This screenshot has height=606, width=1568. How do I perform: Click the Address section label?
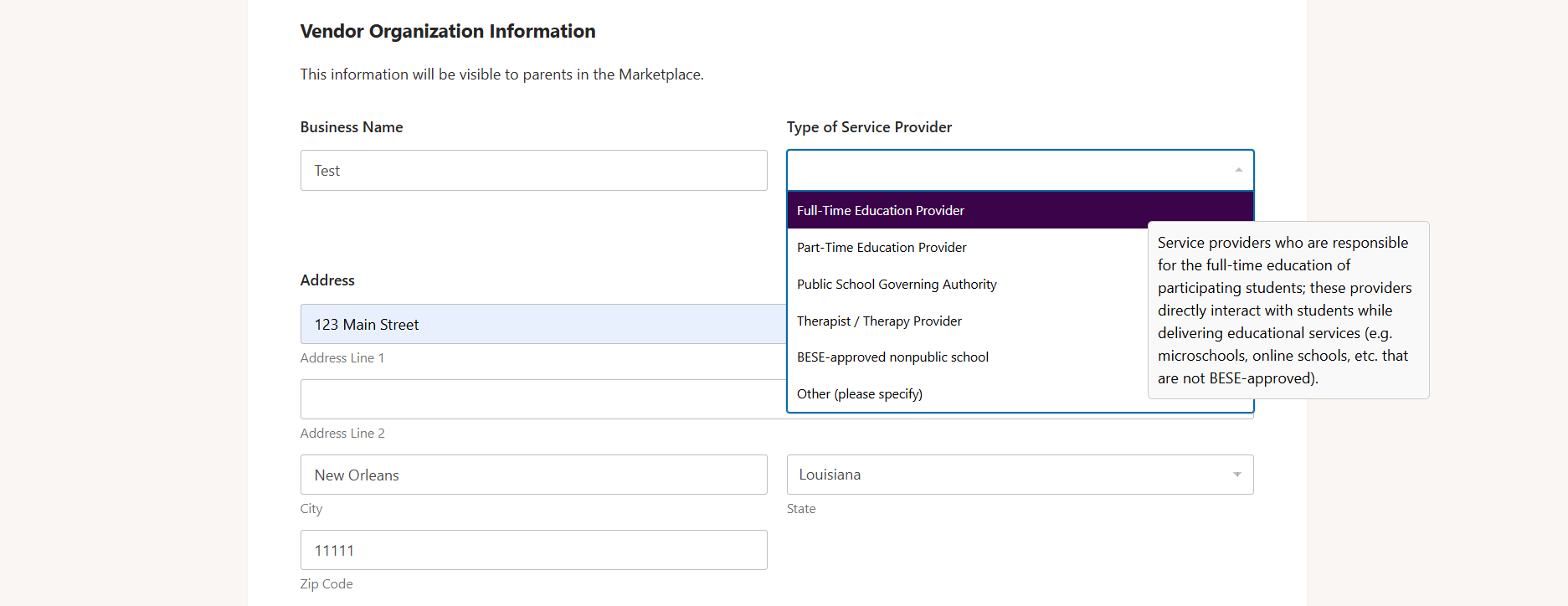[327, 280]
